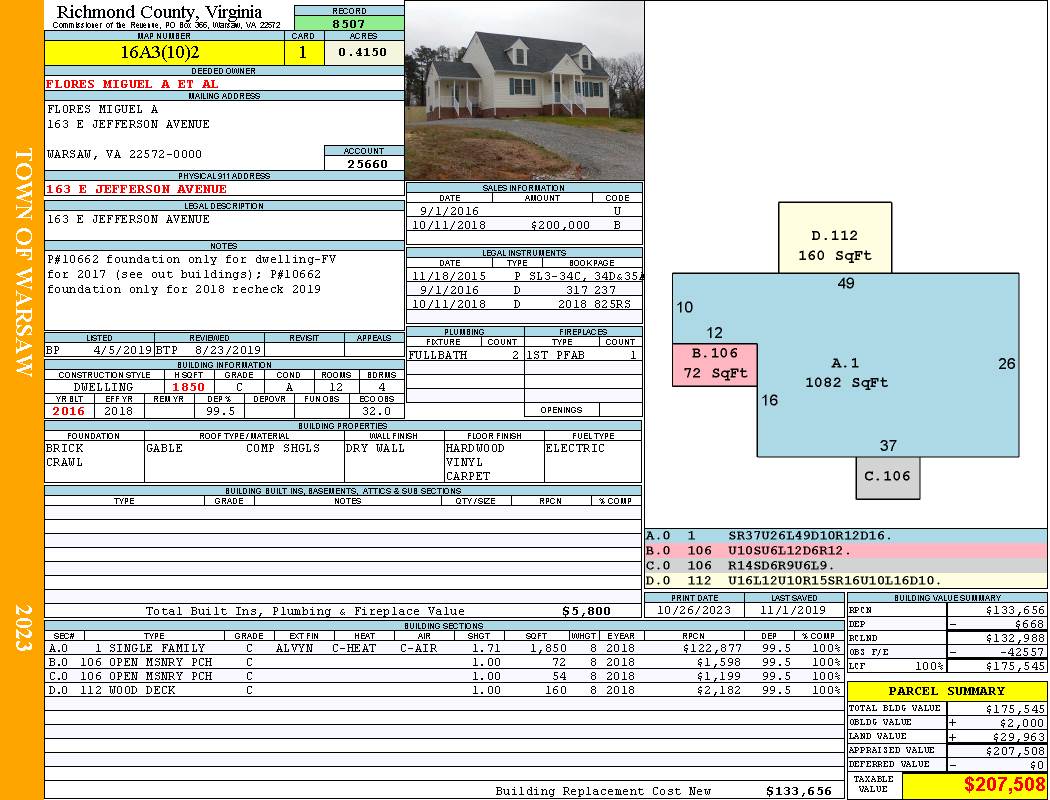Screen dimensions: 1050x800
Task: Select the A.0 SINGLE FAMILY building section row
Action: point(444,648)
